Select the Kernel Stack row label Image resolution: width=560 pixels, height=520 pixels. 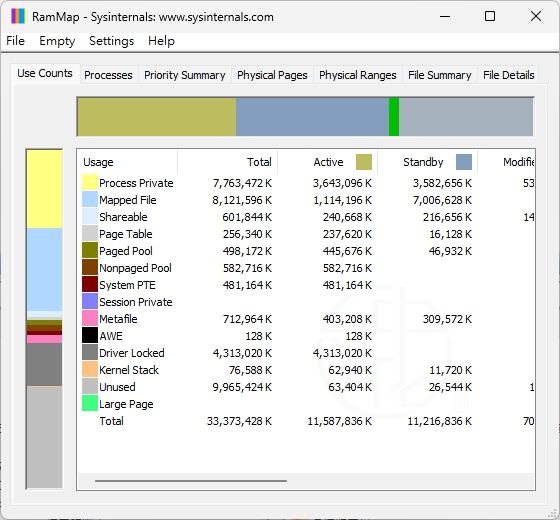coord(129,370)
